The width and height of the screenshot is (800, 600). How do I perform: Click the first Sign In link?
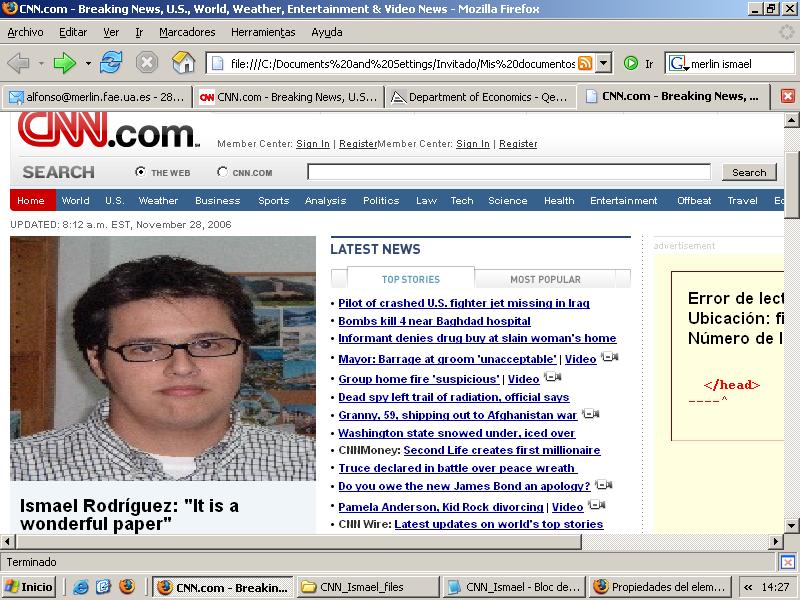(x=313, y=144)
